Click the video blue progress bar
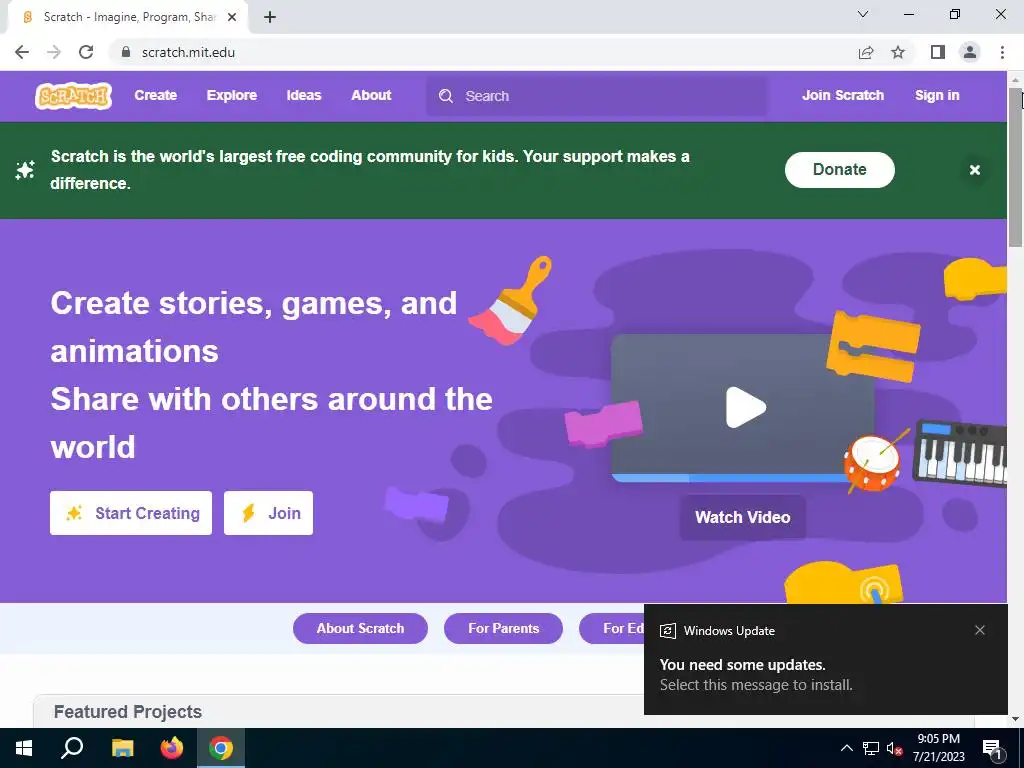Screen dimensions: 1024x768 click(x=731, y=478)
